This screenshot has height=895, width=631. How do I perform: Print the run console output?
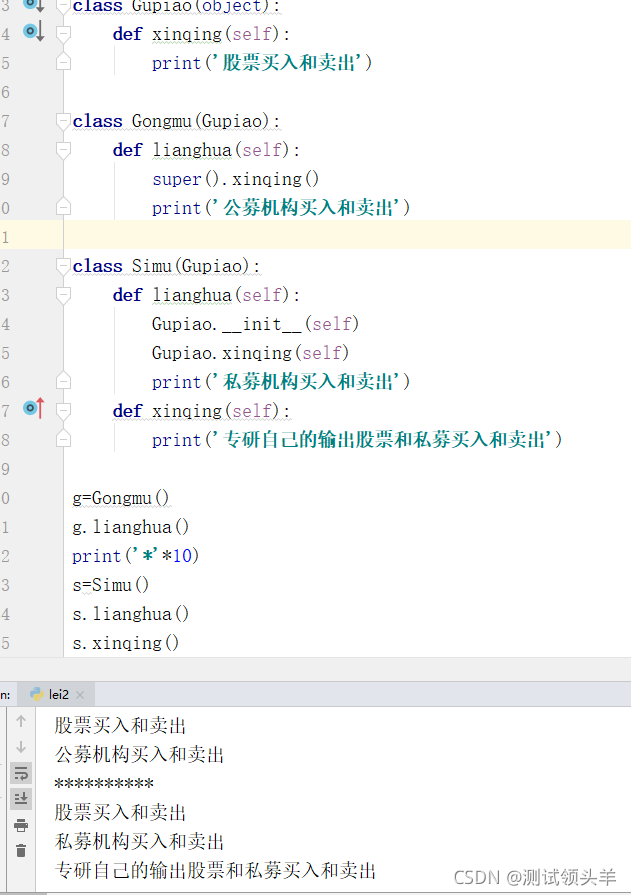(x=21, y=825)
